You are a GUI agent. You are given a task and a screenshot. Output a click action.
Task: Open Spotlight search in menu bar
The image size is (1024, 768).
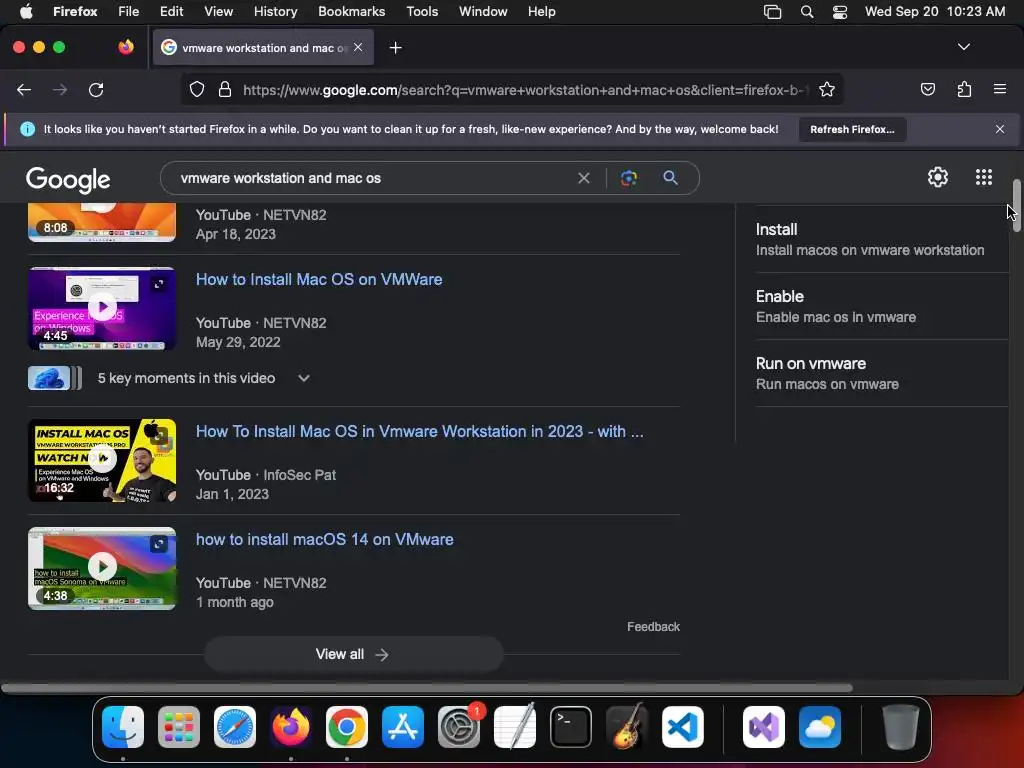(x=807, y=12)
